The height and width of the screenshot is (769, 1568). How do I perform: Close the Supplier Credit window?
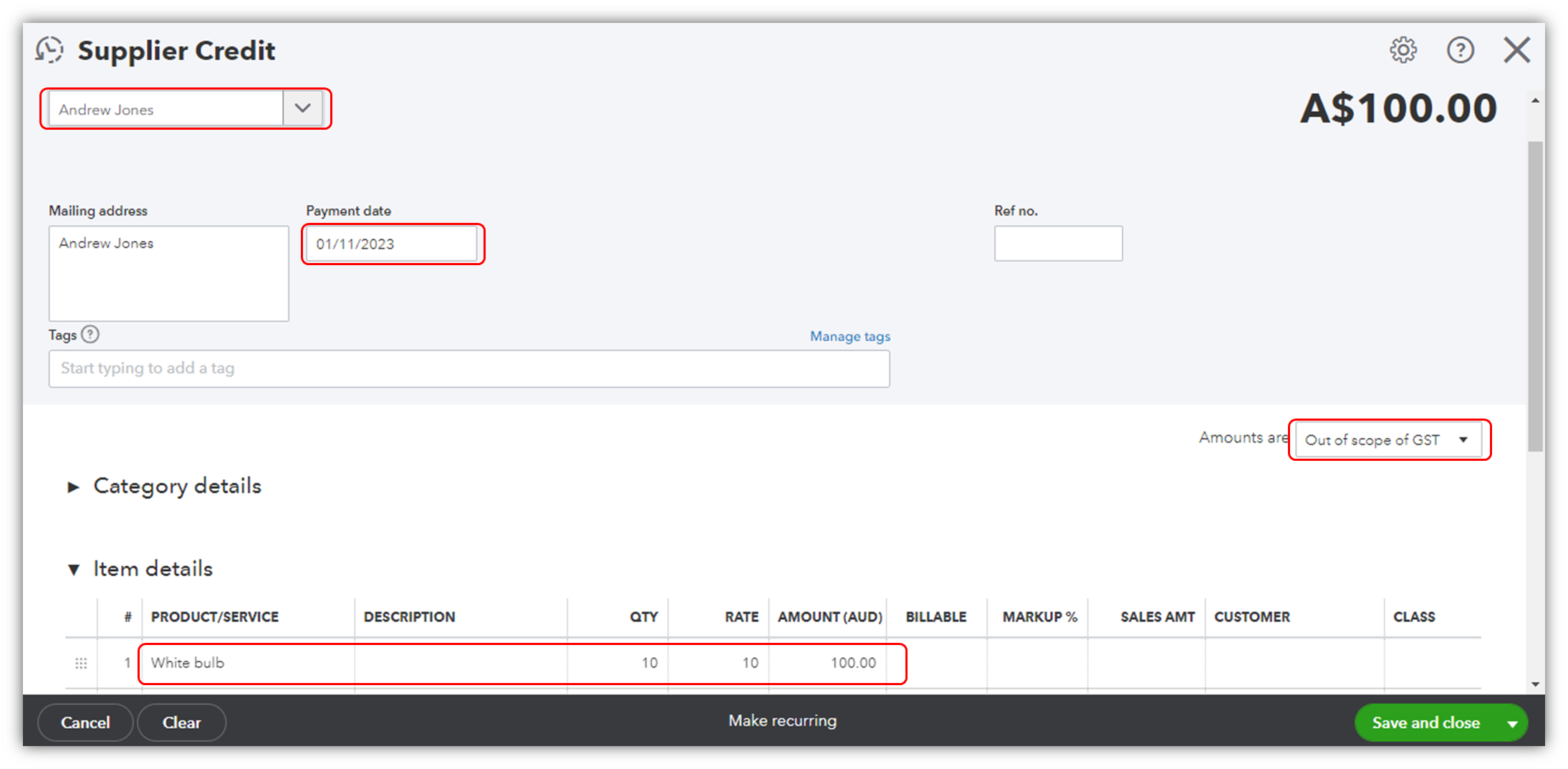[1517, 50]
